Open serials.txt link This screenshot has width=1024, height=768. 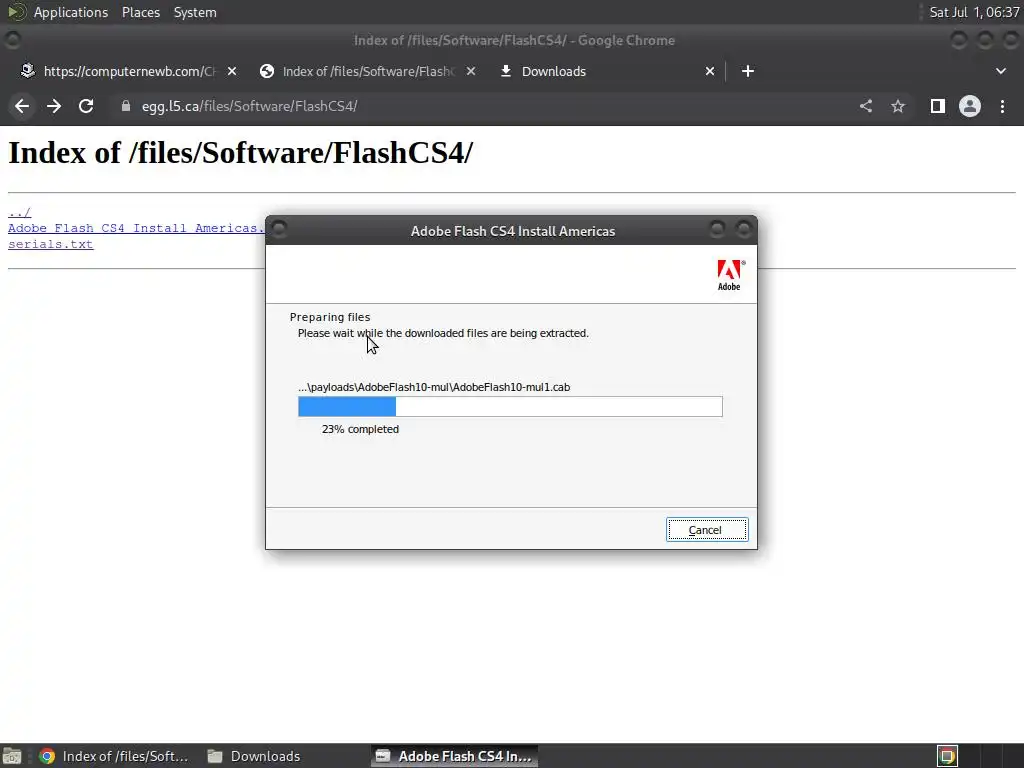pos(50,244)
